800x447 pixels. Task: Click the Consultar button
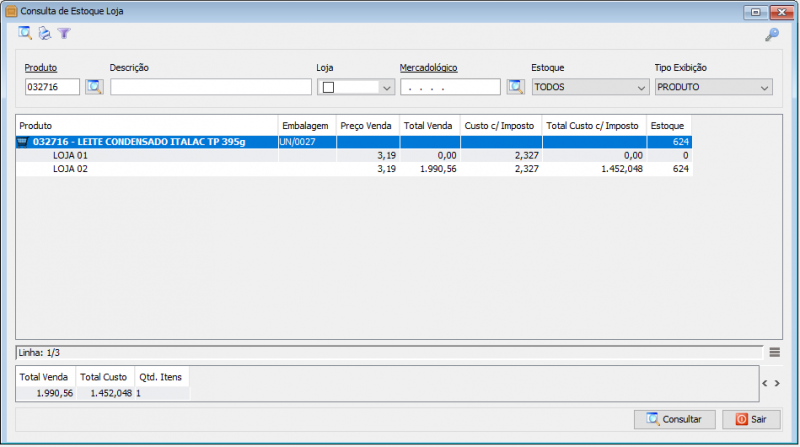coord(675,419)
